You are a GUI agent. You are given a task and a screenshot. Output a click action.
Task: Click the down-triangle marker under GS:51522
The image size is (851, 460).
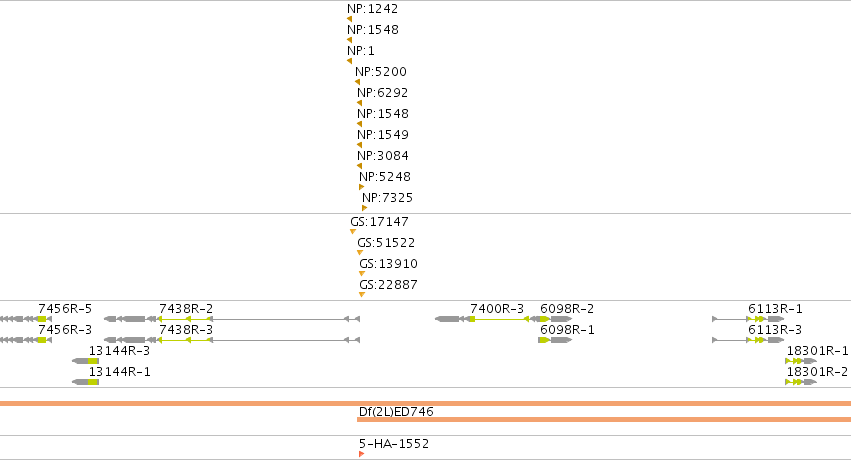360,253
